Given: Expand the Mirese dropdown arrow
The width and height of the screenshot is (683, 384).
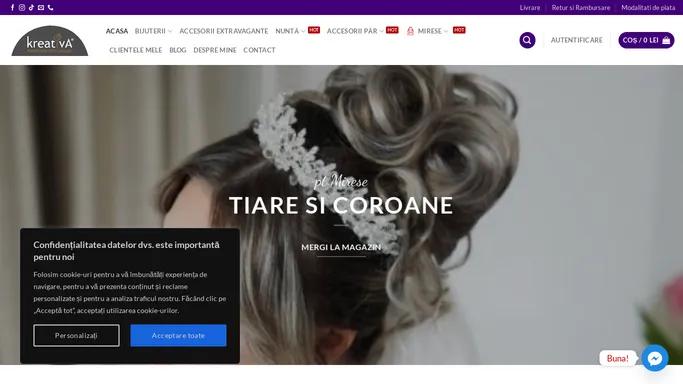Looking at the screenshot, I should pos(446,31).
